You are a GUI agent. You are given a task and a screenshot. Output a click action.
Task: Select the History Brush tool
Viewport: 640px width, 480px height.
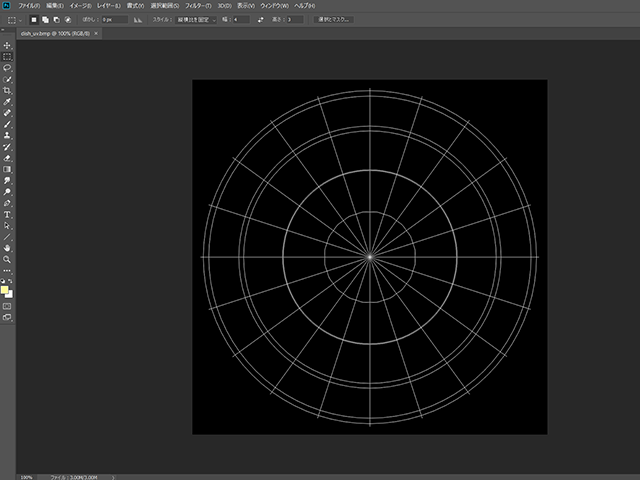click(7, 147)
